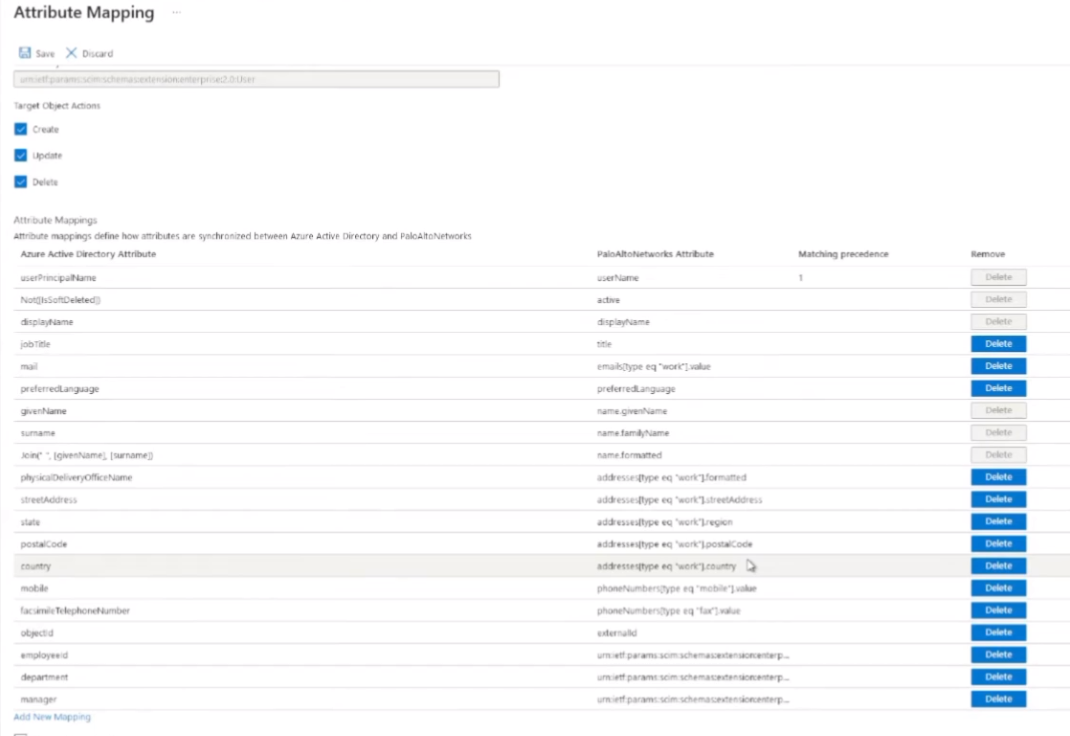Select the country source attribute

pos(35,566)
